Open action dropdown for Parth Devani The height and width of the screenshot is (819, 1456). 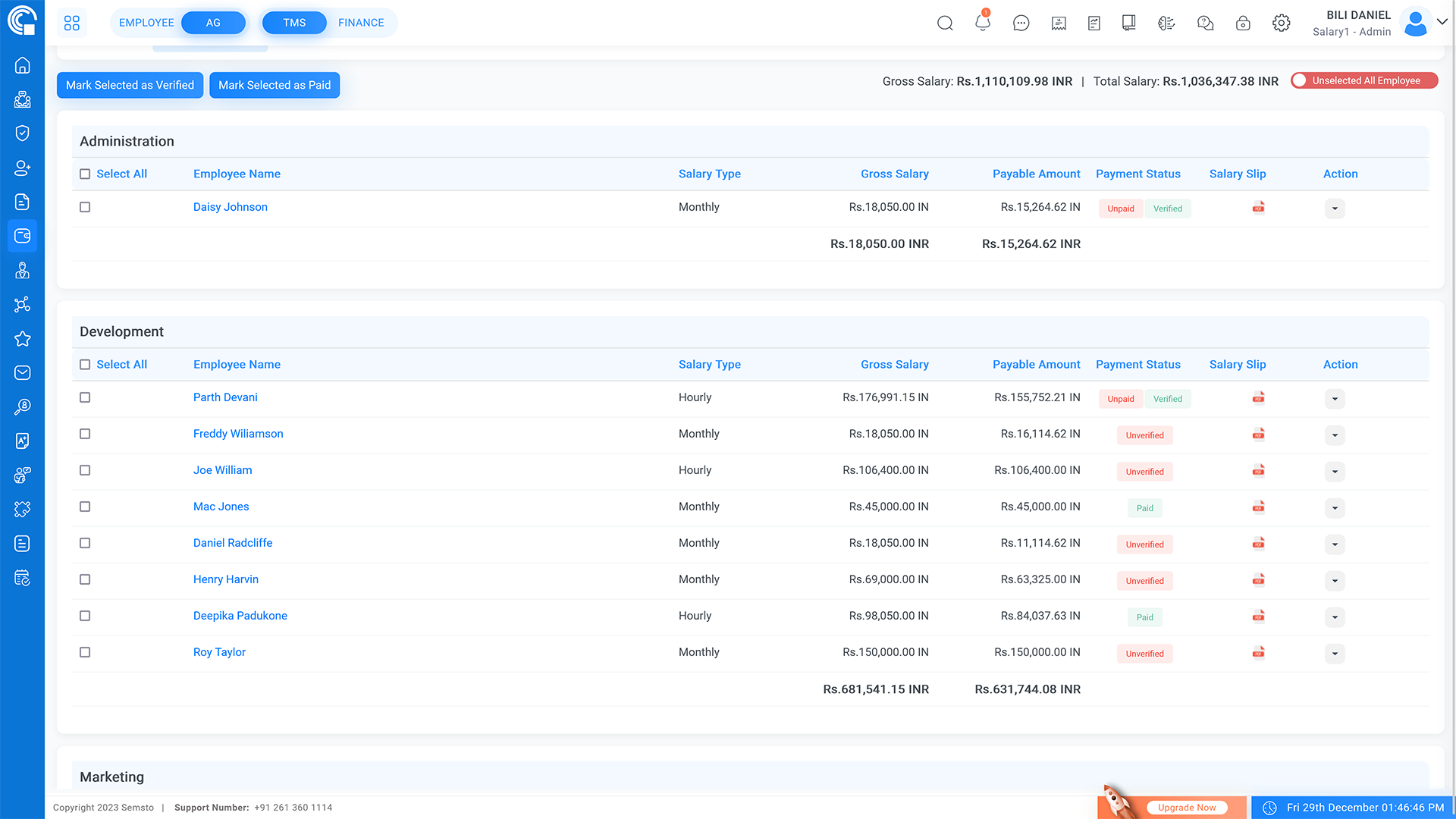point(1335,399)
